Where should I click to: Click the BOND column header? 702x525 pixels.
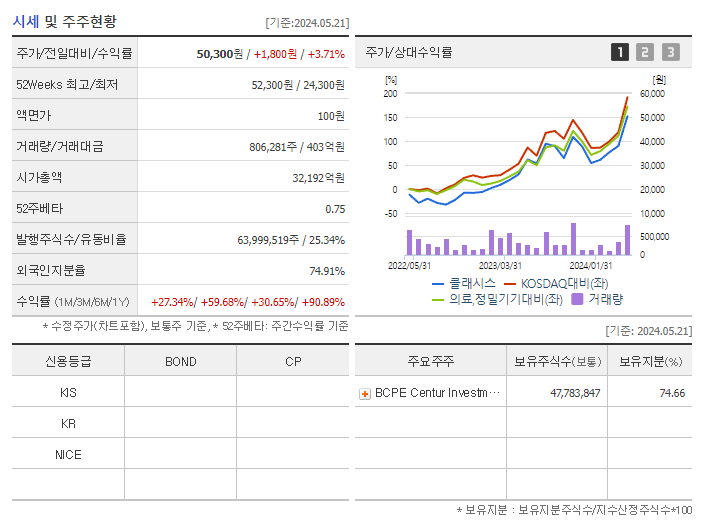(x=180, y=362)
